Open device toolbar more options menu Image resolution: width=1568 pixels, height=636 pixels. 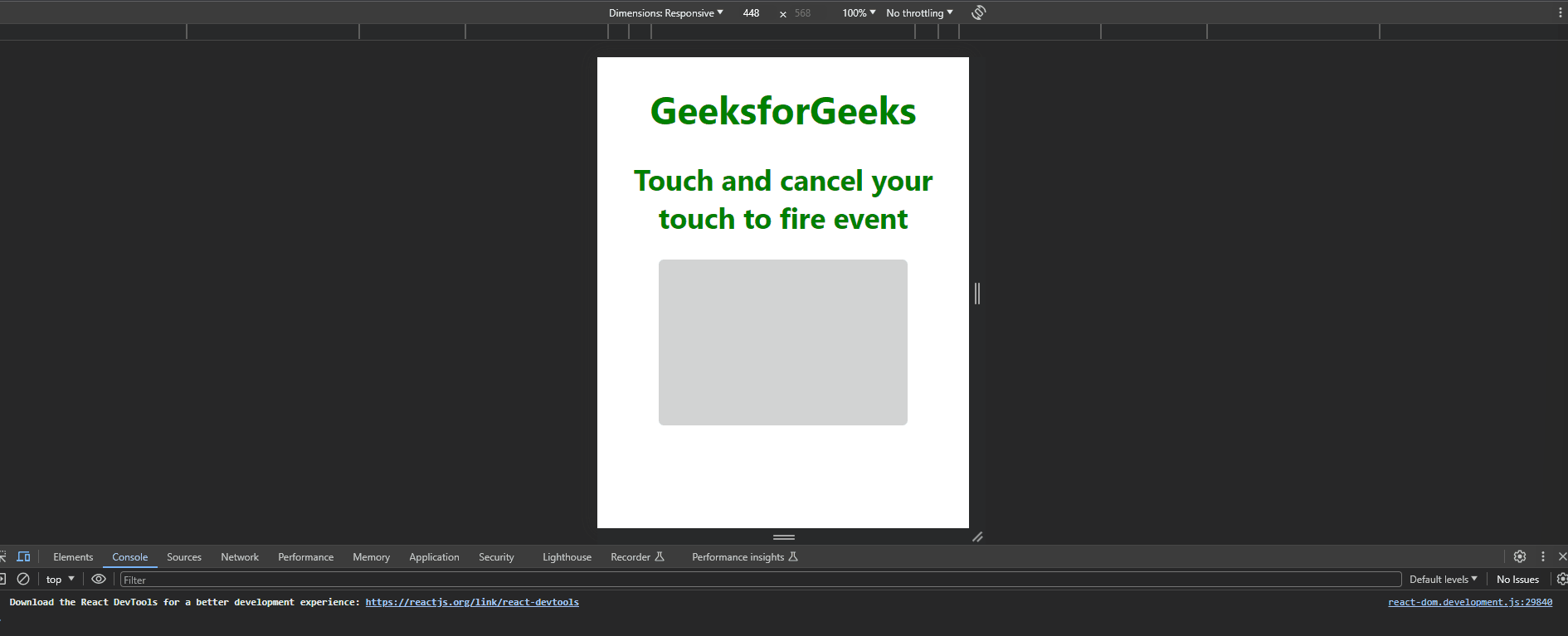pos(1561,12)
